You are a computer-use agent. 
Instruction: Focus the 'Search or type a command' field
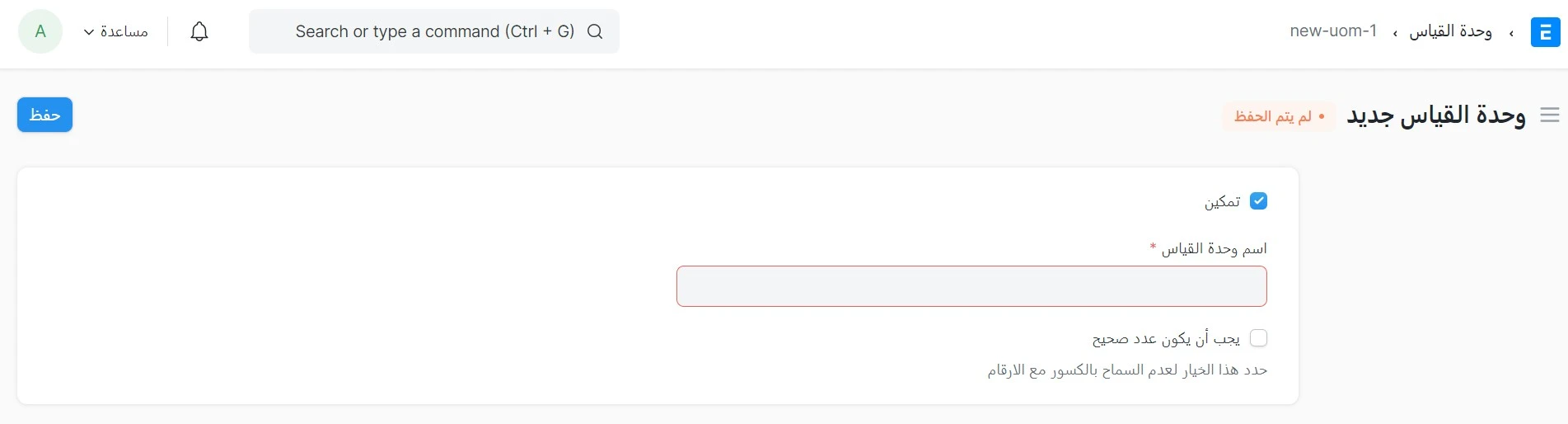tap(434, 31)
